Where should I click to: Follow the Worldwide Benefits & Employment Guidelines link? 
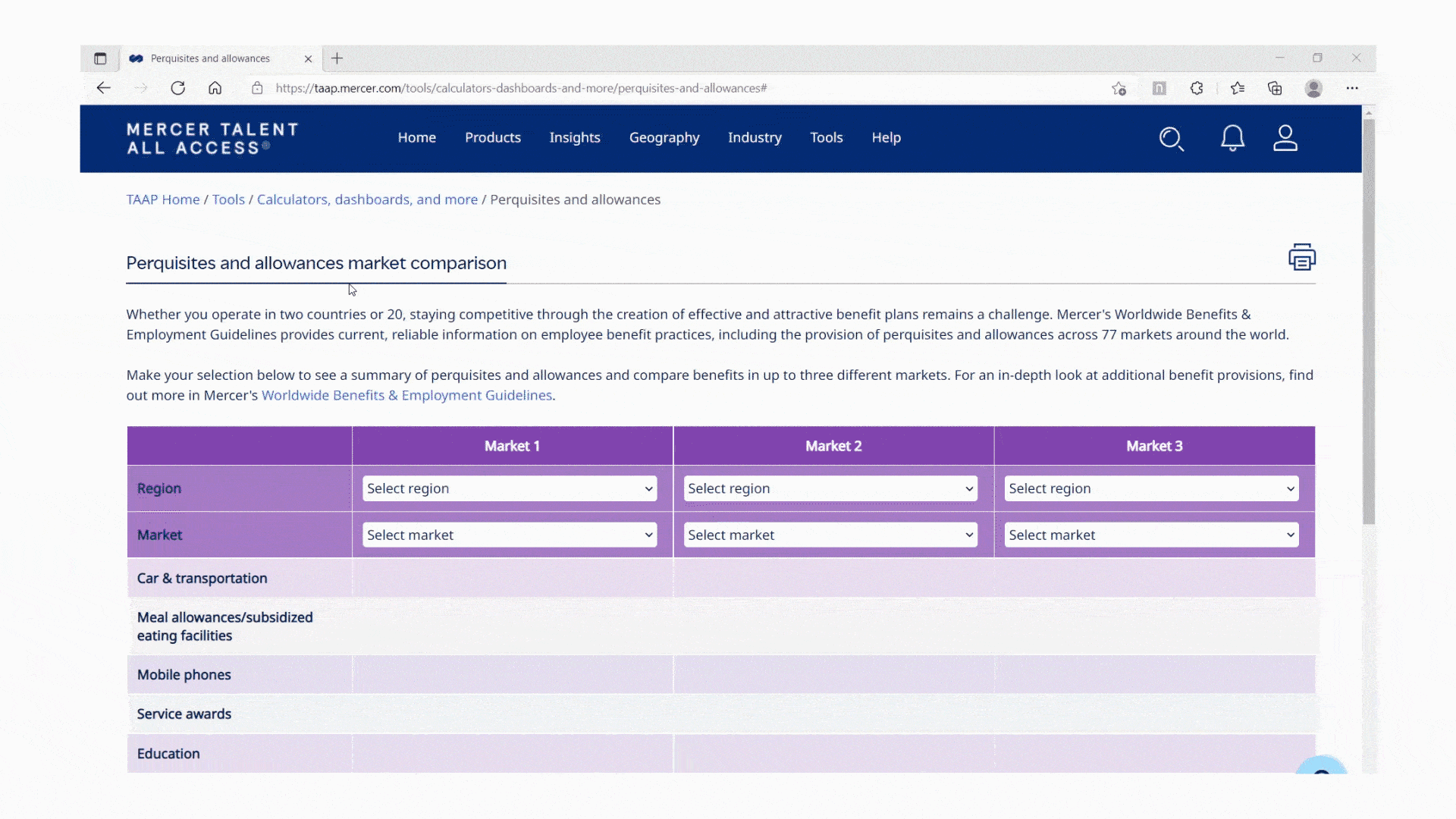click(406, 395)
